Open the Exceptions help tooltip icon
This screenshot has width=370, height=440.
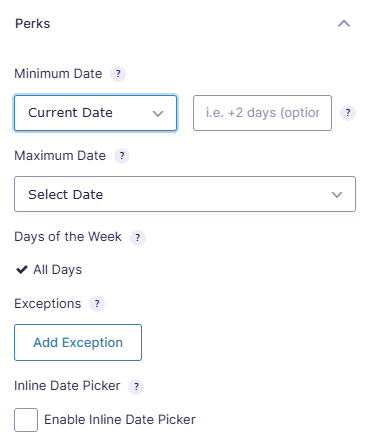[x=97, y=304]
